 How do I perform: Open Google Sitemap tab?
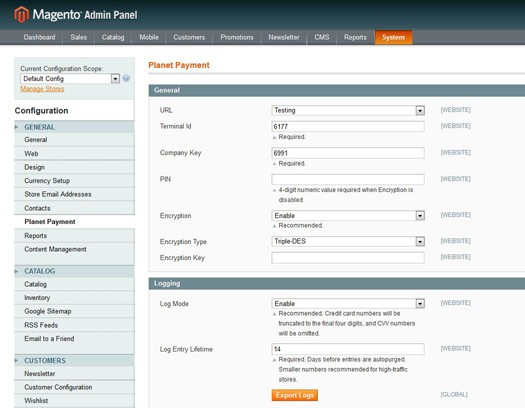[x=74, y=311]
